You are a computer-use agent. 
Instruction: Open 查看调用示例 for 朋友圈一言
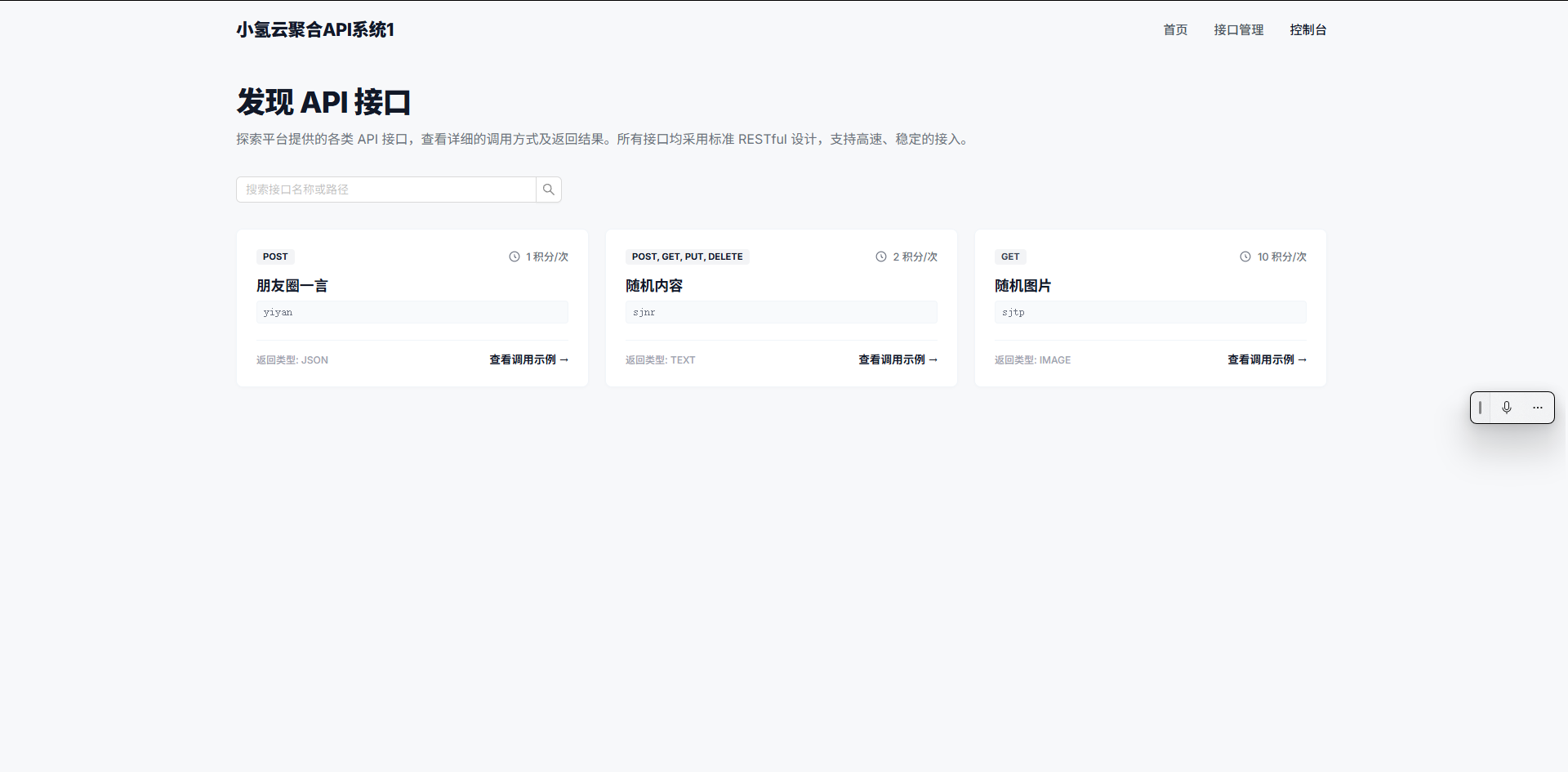[x=523, y=359]
